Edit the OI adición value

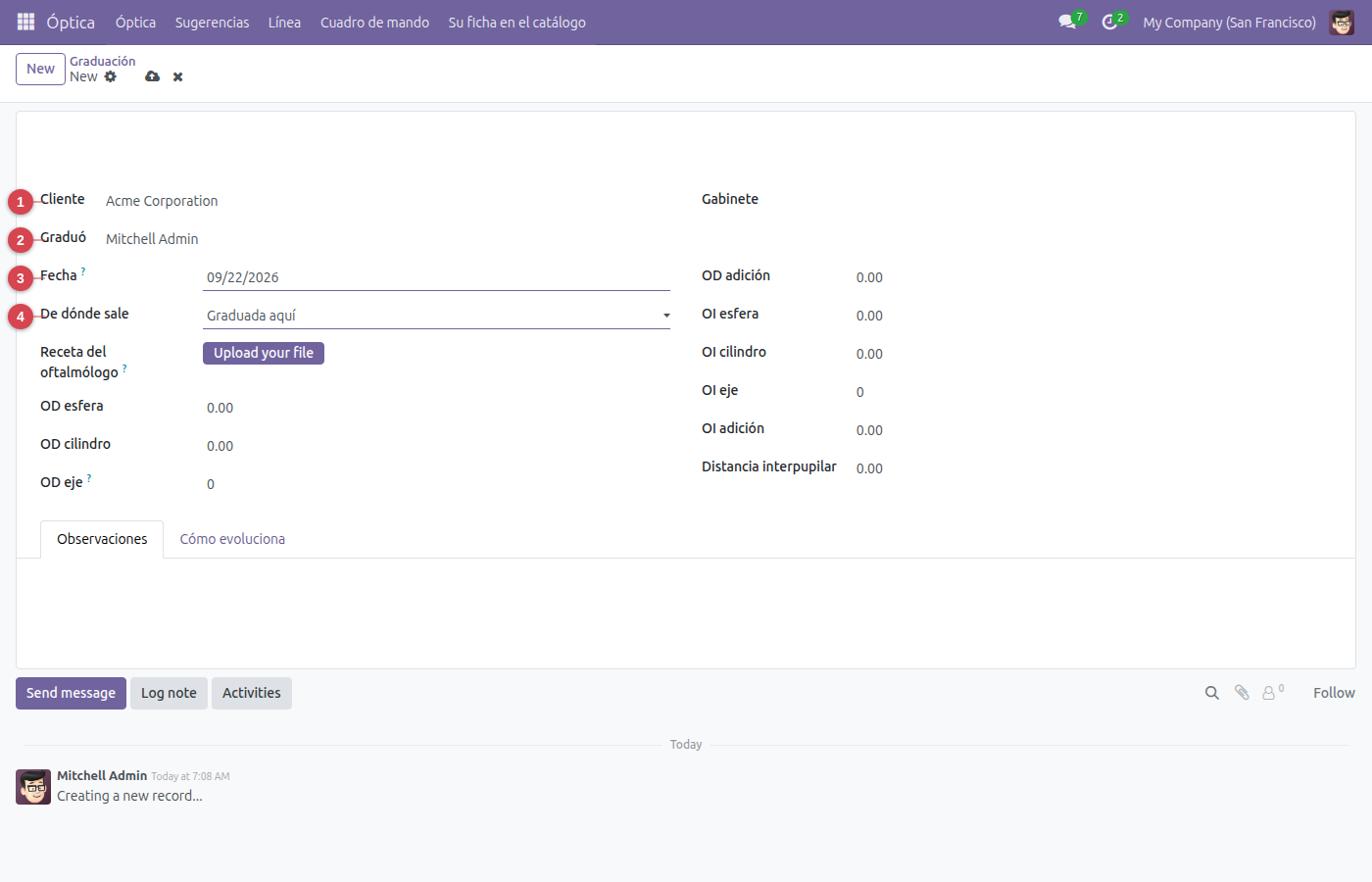click(1092, 430)
